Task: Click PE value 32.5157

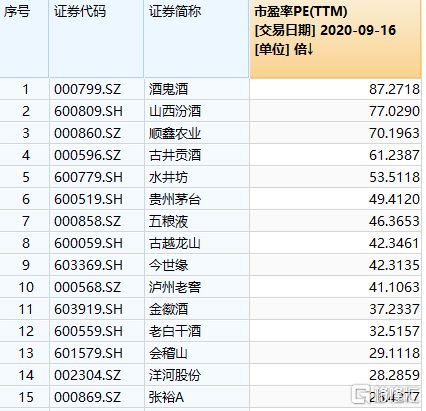Action: click(394, 331)
